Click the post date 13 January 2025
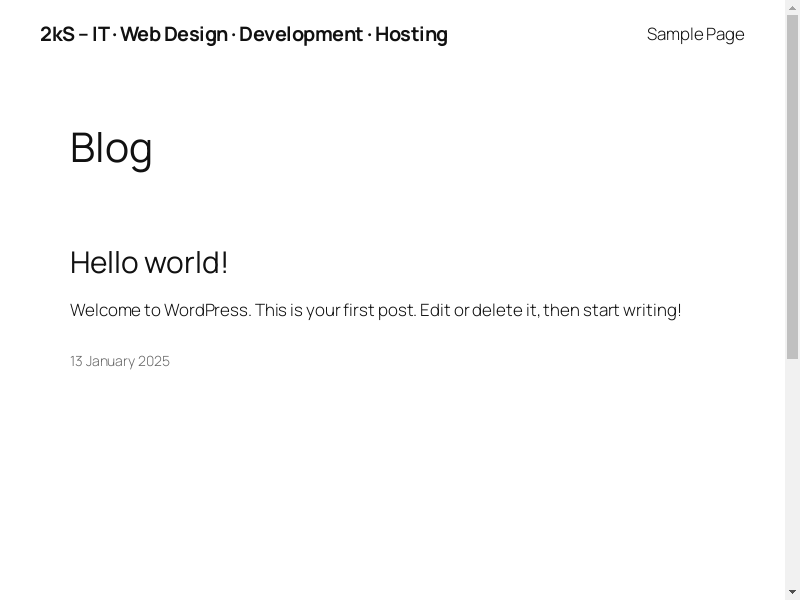 click(120, 361)
